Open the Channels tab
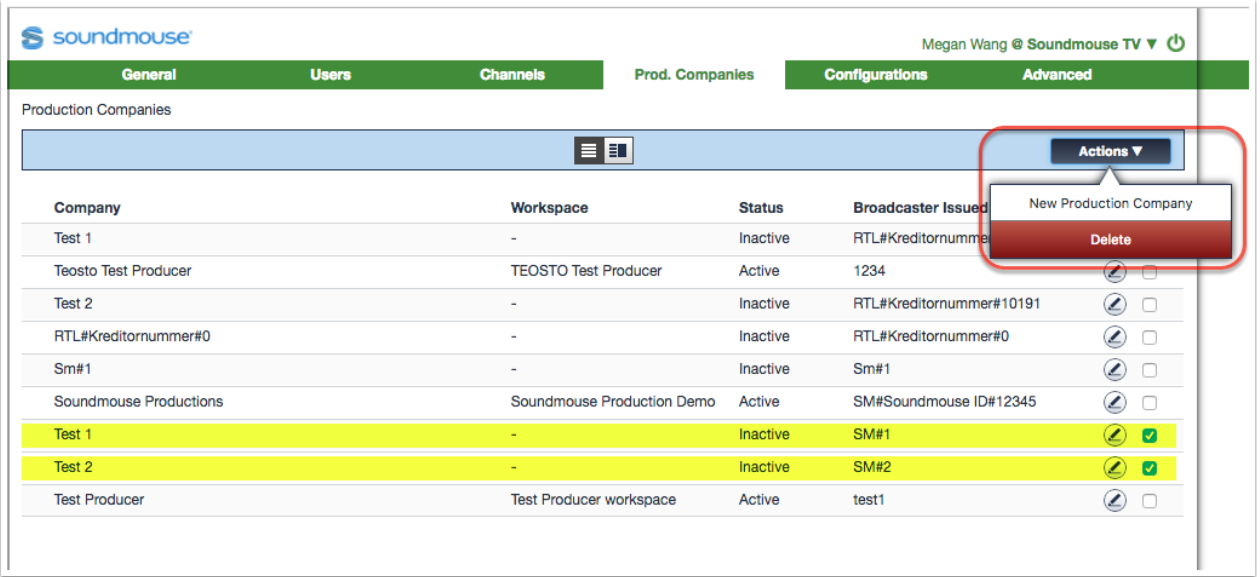 coord(512,74)
